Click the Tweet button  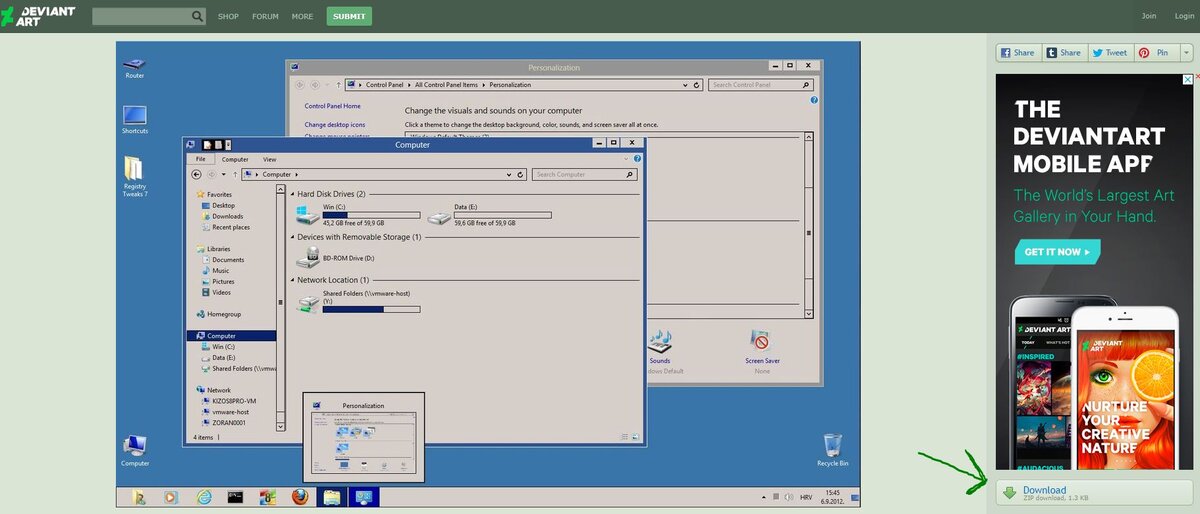[1110, 52]
